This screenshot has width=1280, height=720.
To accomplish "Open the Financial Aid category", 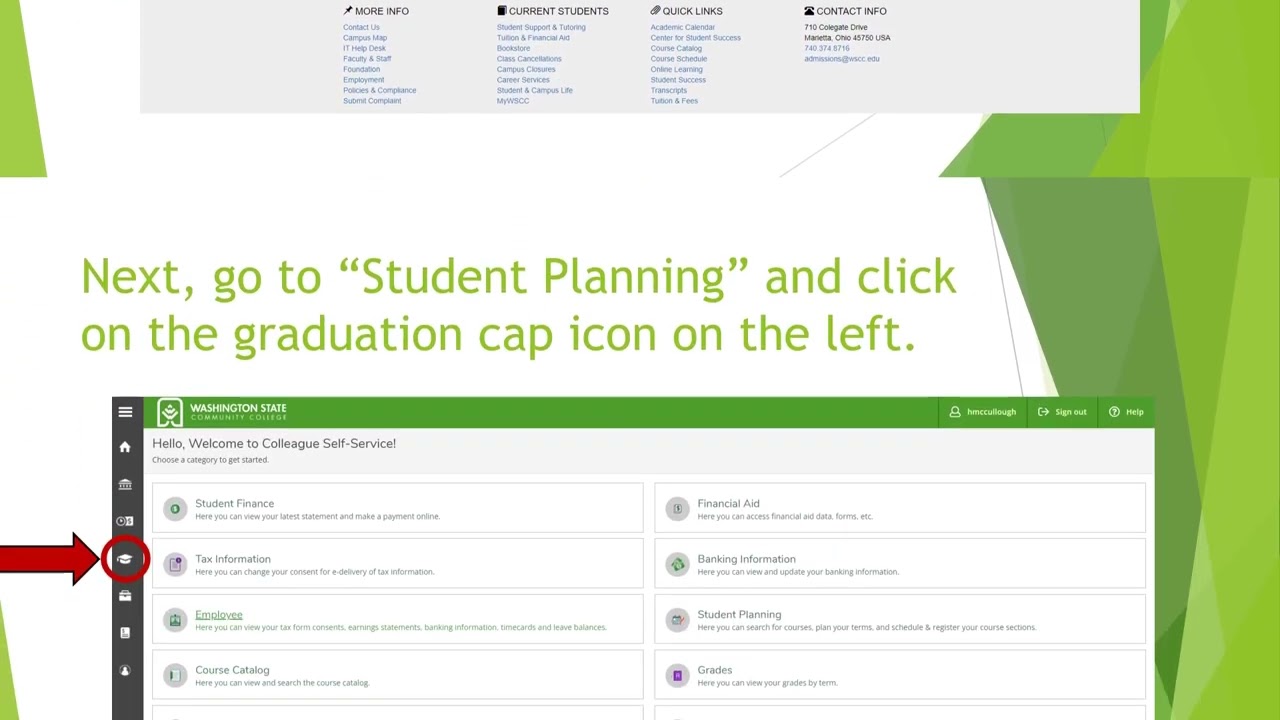I will (900, 508).
